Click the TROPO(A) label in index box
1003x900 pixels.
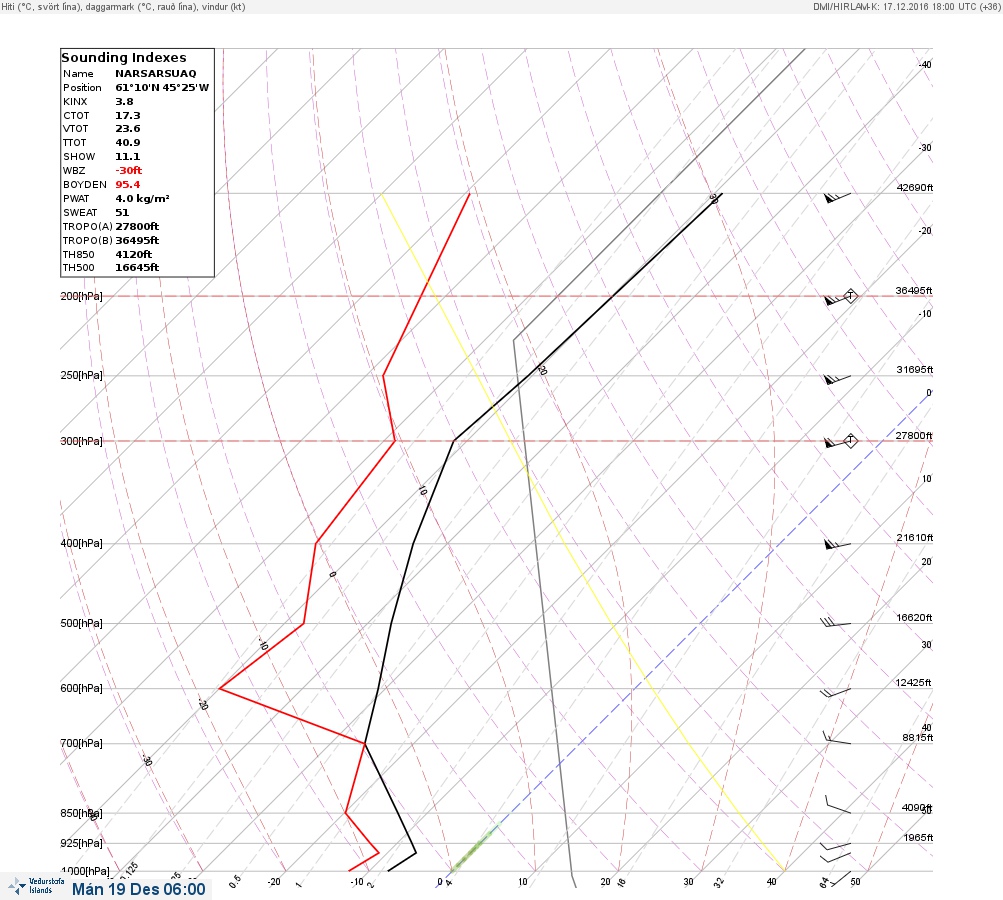(x=88, y=226)
